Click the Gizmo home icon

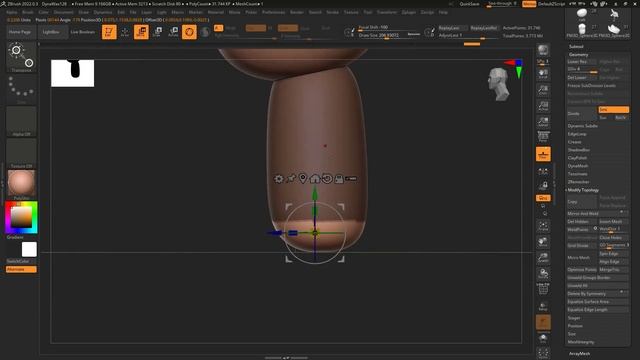(315, 179)
